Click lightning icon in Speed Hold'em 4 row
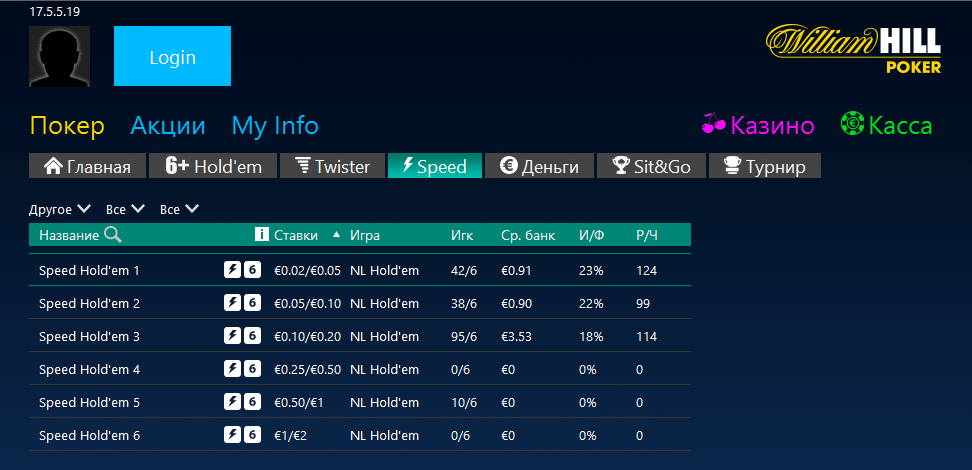This screenshot has height=470, width=972. 232,369
